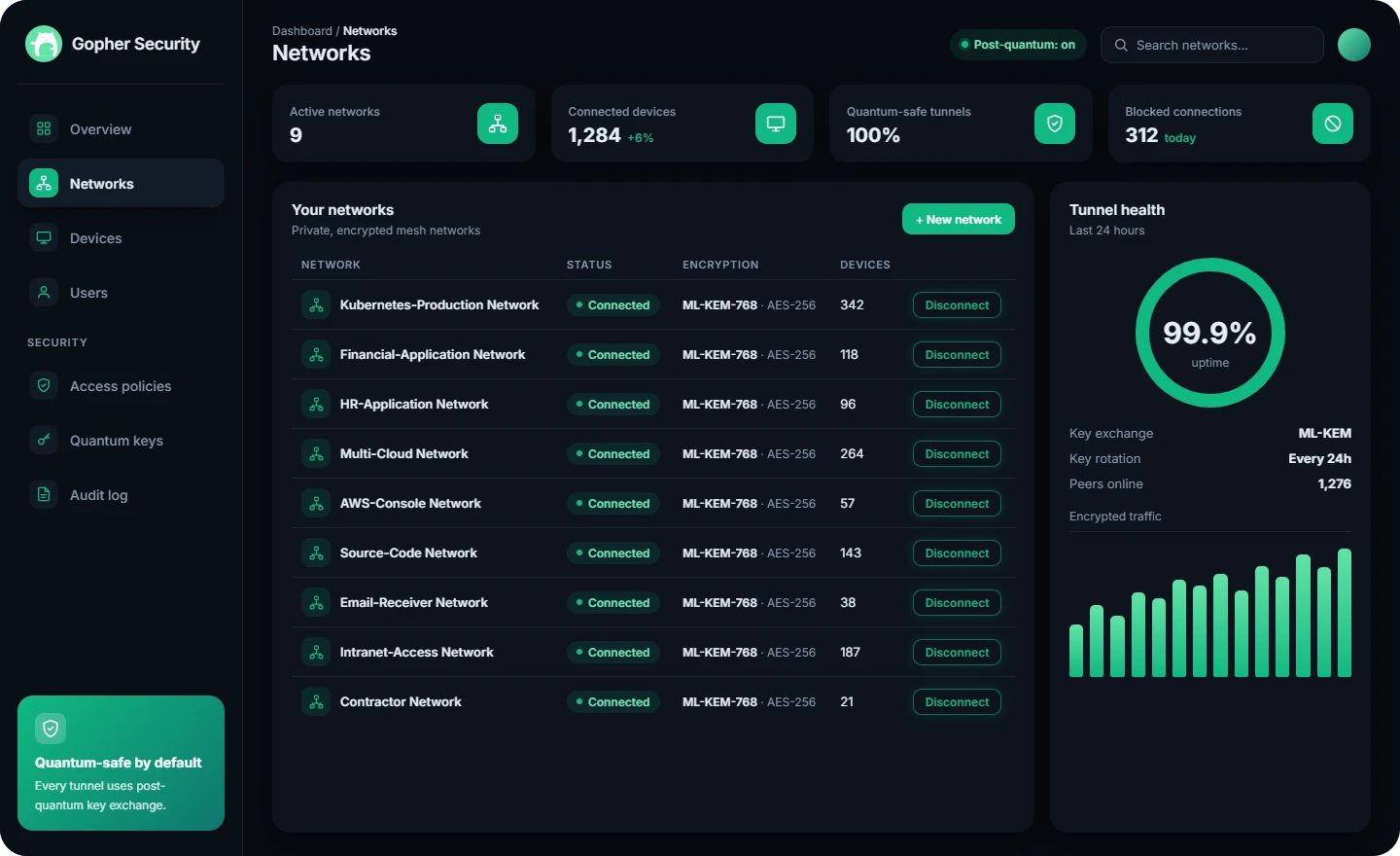Click the tallest encrypted traffic bar
1400x856 pixels.
pos(1345,613)
